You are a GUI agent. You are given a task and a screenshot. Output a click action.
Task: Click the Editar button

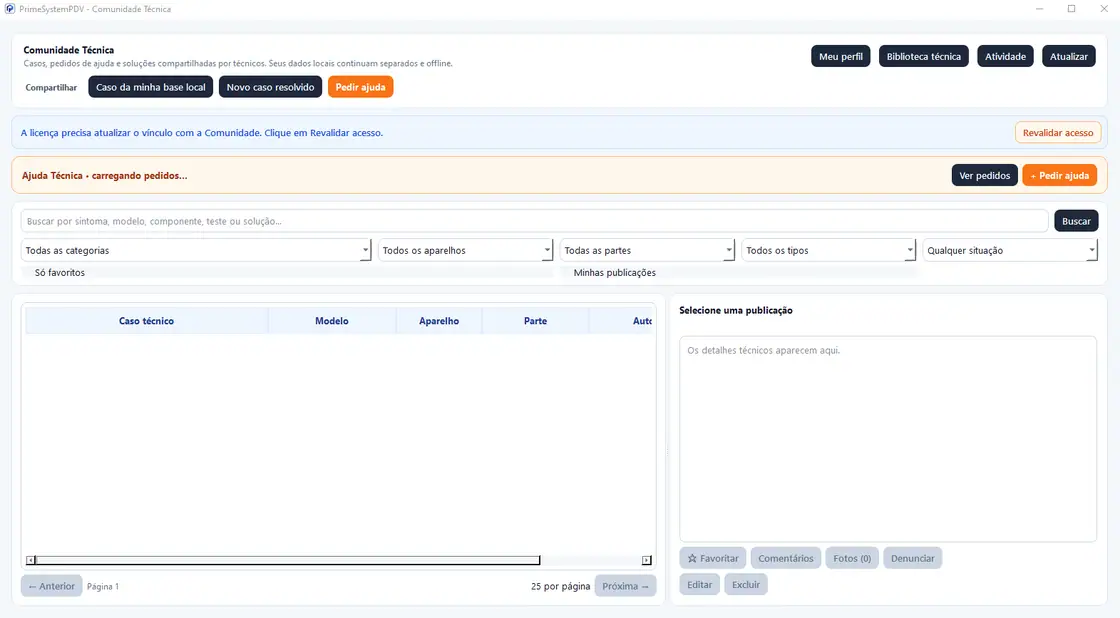(699, 584)
